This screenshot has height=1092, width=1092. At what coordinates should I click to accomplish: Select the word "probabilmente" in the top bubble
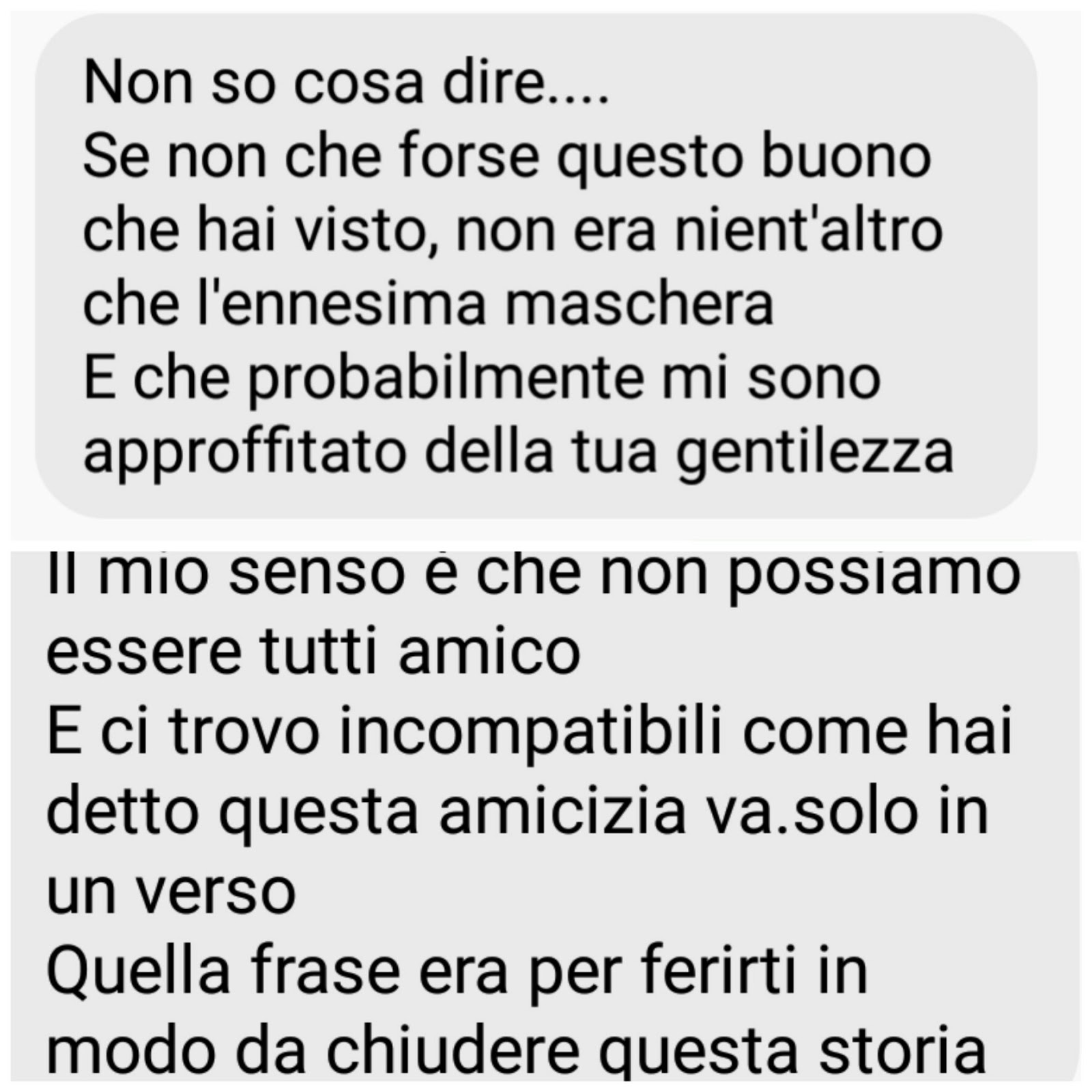[446, 381]
